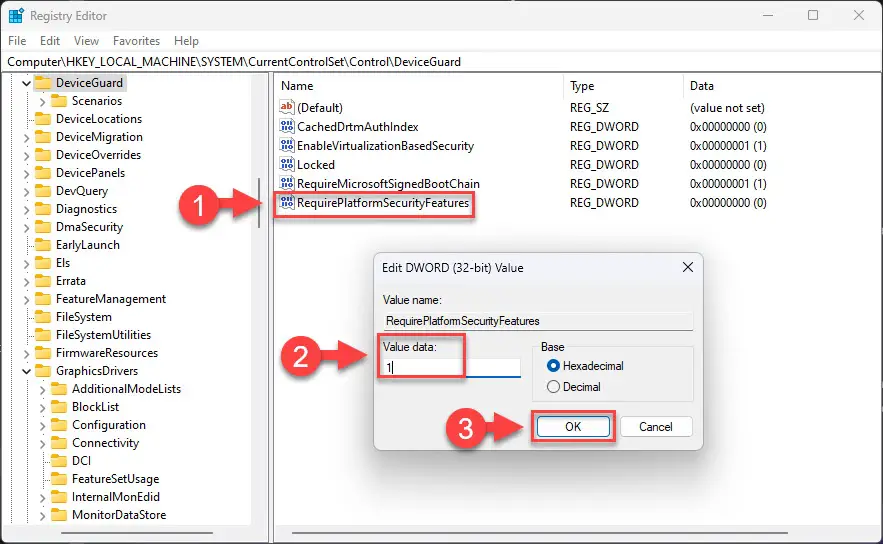Open the Help menu
Screen dimensions: 883x544
pyautogui.click(x=186, y=41)
